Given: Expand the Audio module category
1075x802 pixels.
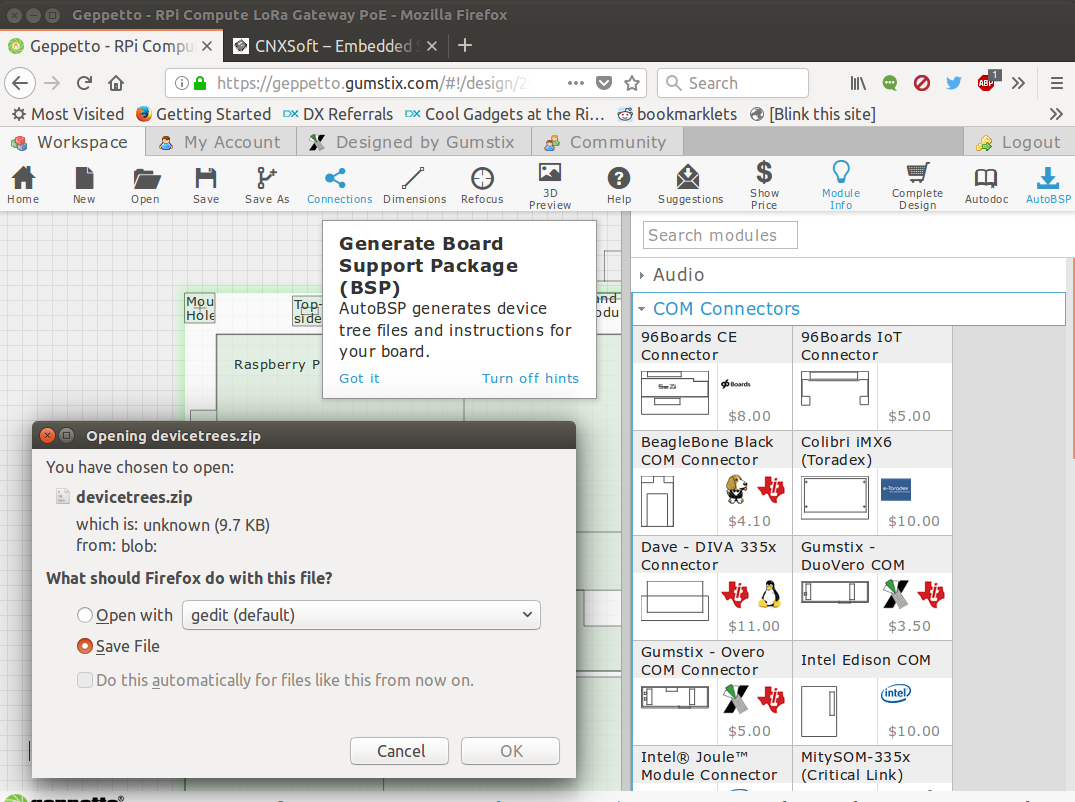Looking at the screenshot, I should pyautogui.click(x=850, y=275).
